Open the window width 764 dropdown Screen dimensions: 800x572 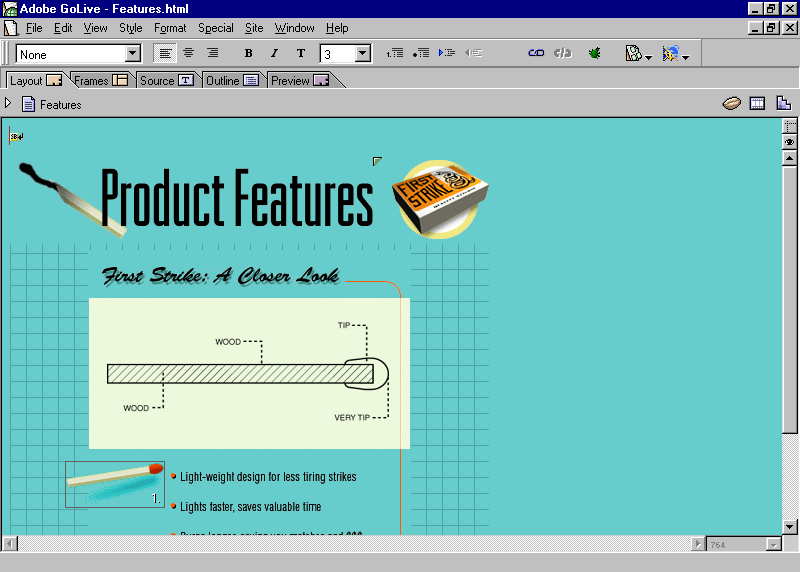[x=773, y=545]
